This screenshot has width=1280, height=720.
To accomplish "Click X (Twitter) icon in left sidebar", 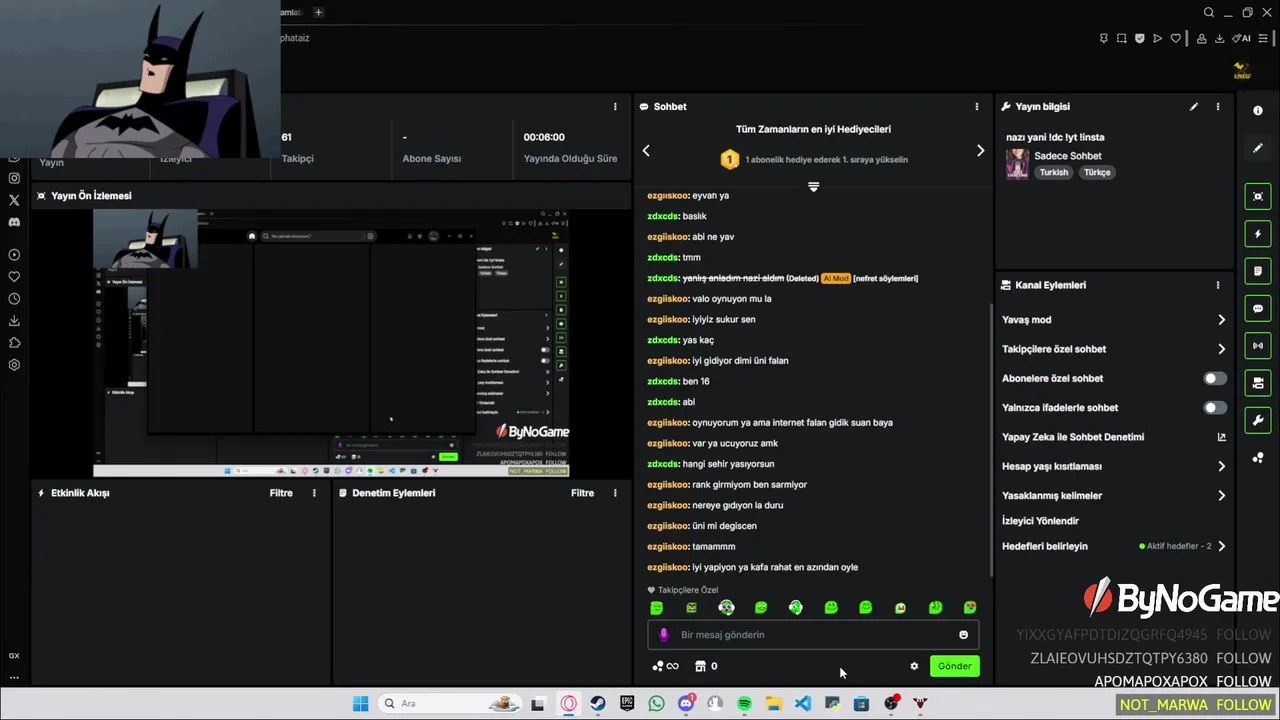I will [14, 200].
